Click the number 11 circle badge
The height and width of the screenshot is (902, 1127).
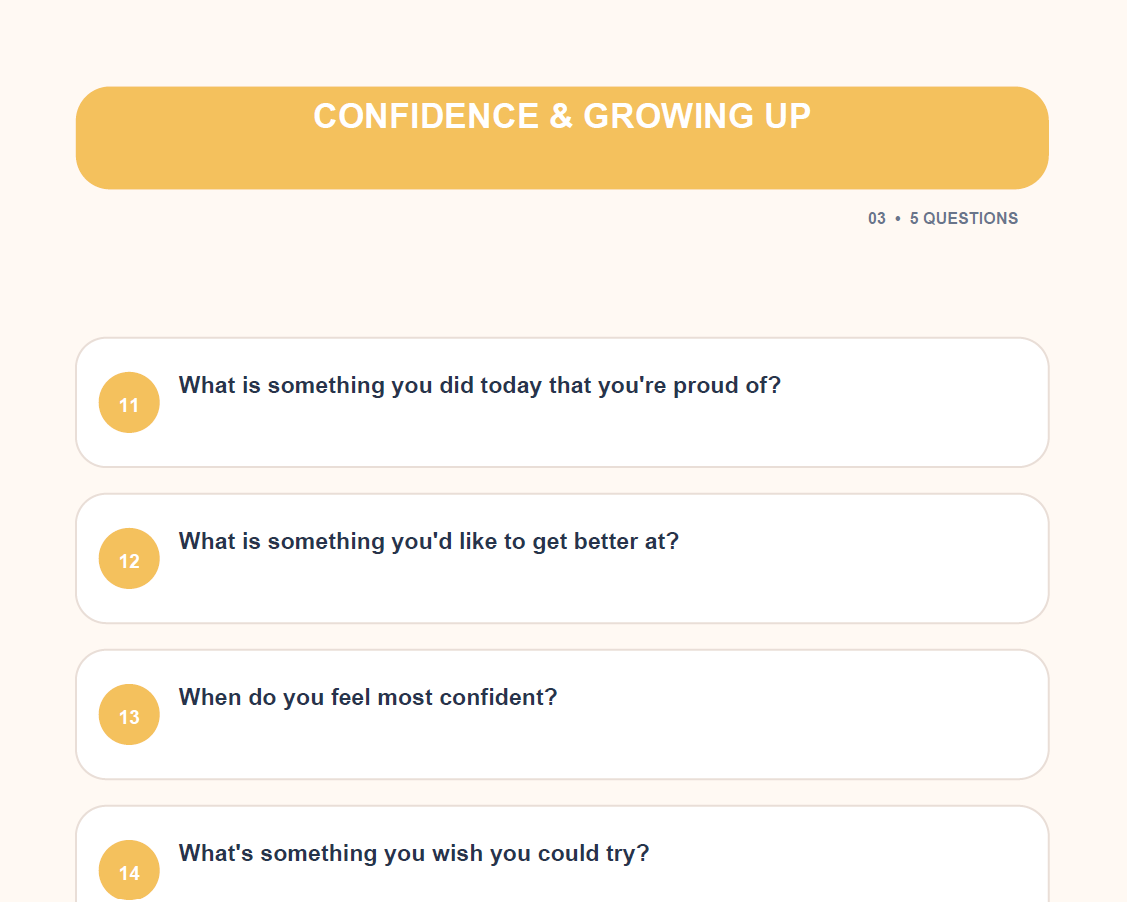click(129, 402)
